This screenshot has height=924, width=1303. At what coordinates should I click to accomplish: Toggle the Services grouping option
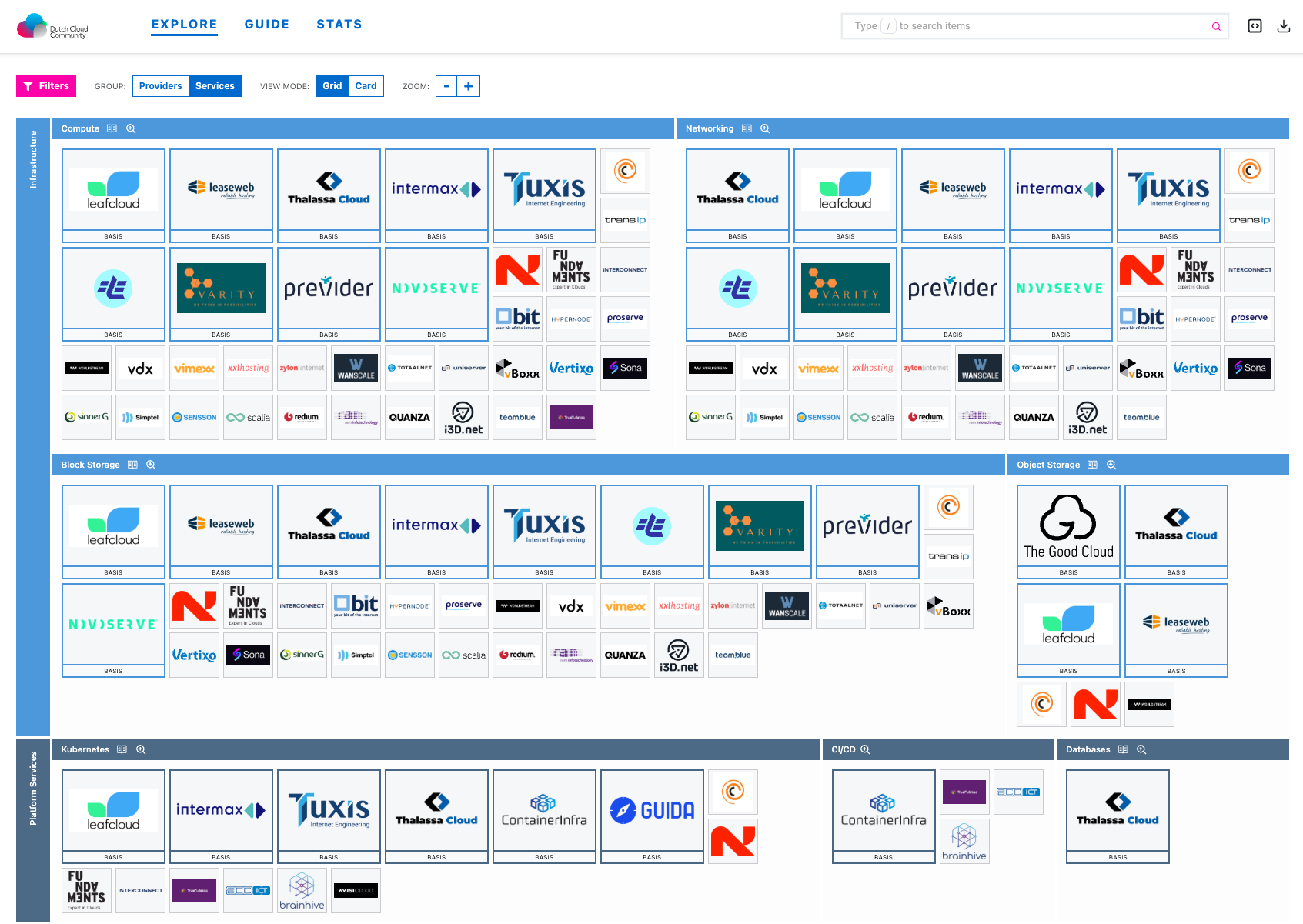(215, 85)
